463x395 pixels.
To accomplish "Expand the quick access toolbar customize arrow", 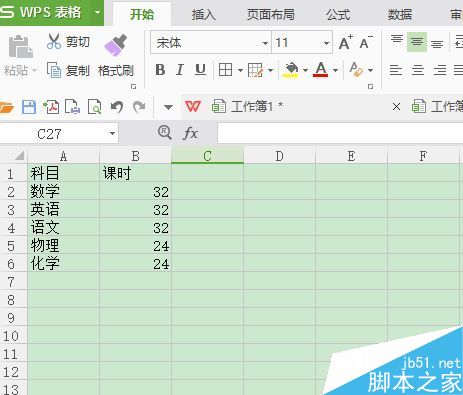I will click(x=168, y=107).
